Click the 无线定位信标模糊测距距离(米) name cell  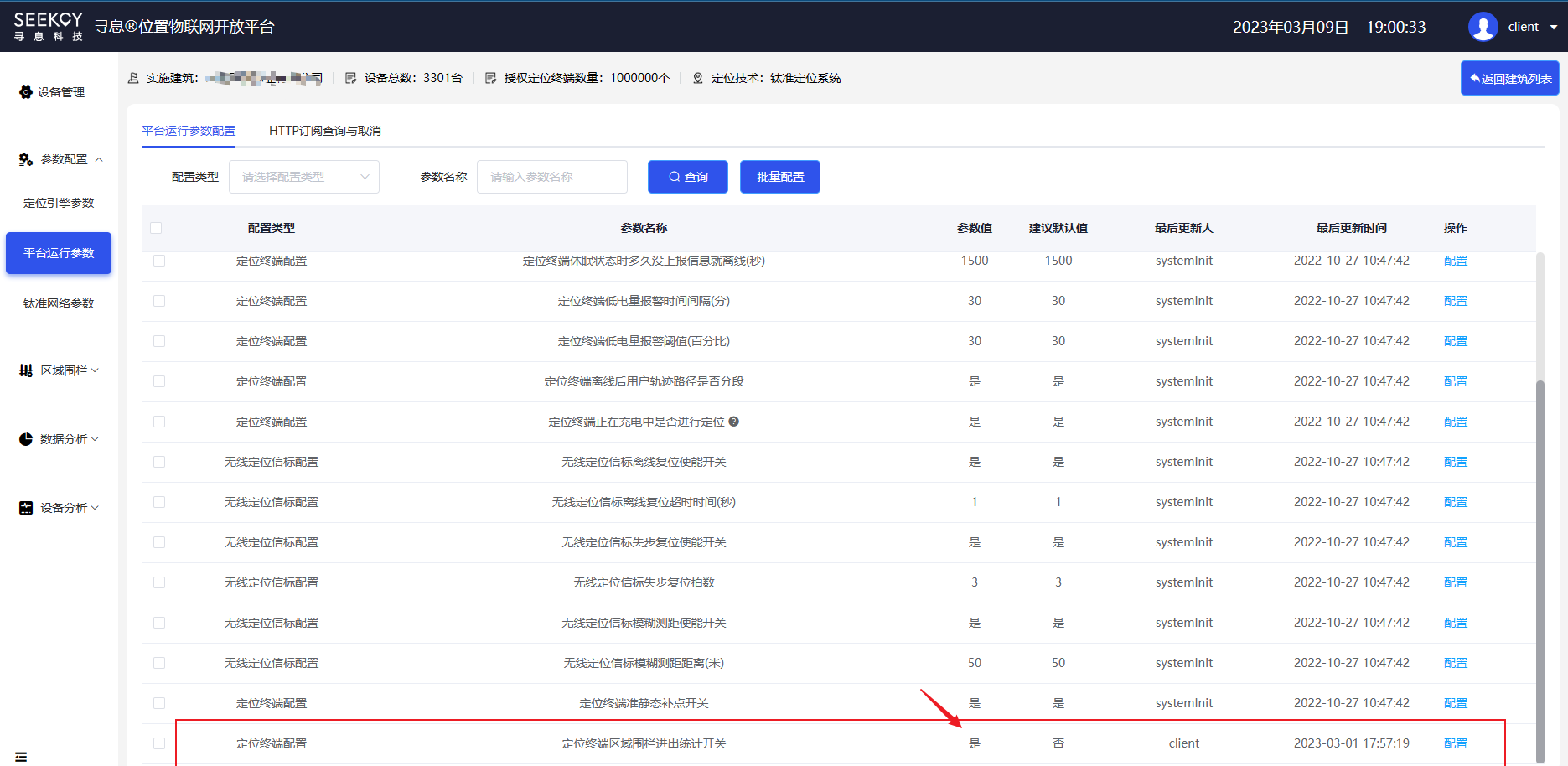pyautogui.click(x=644, y=663)
